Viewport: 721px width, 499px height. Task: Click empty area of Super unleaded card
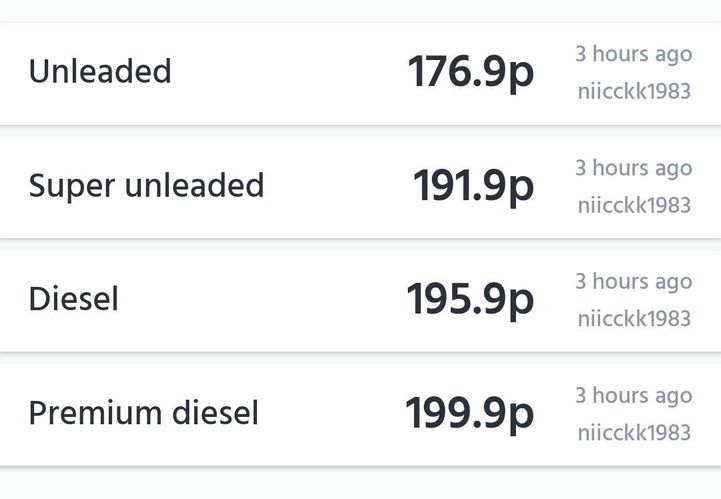click(338, 188)
